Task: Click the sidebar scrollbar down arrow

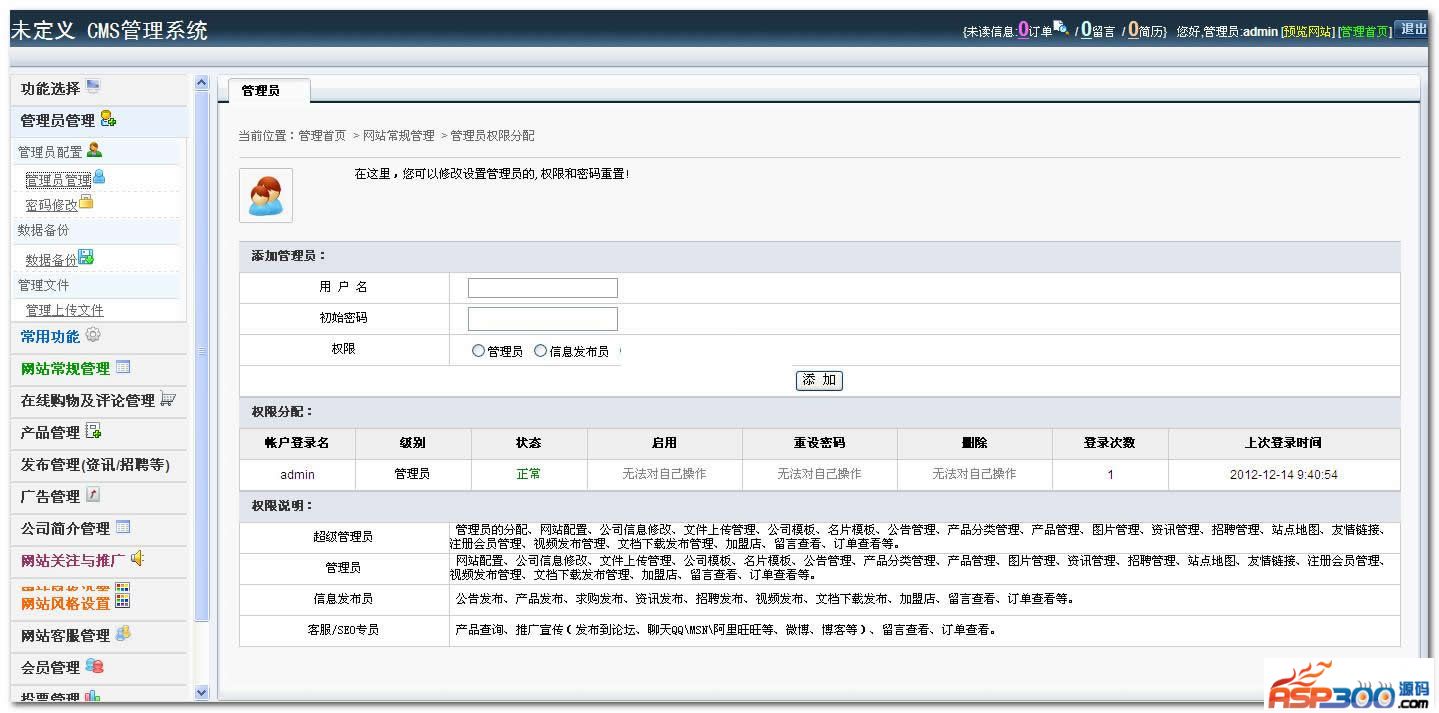Action: point(201,692)
